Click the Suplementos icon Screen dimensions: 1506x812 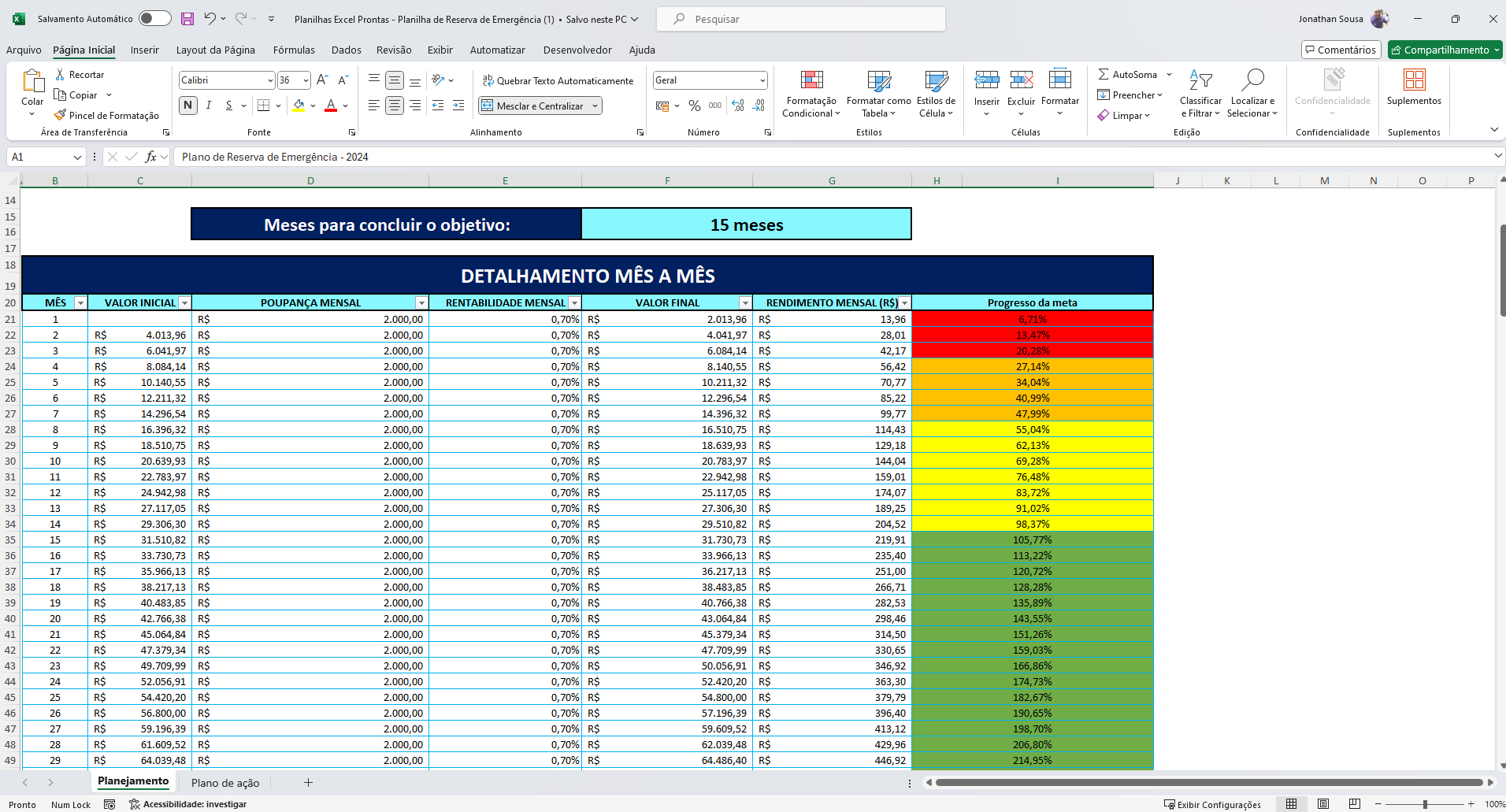tap(1414, 80)
